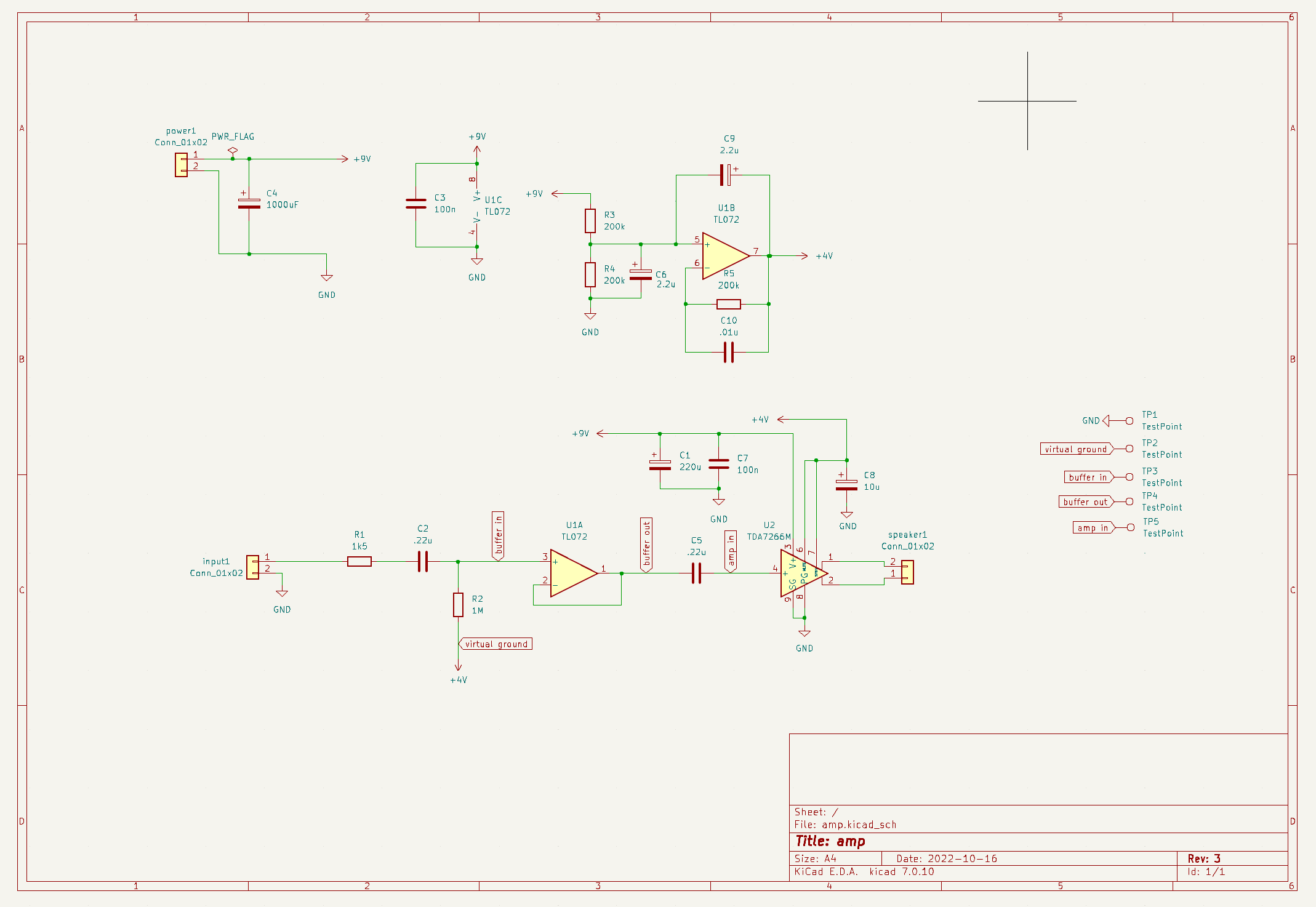Click the C9 2.2u polarized capacitor

726,175
